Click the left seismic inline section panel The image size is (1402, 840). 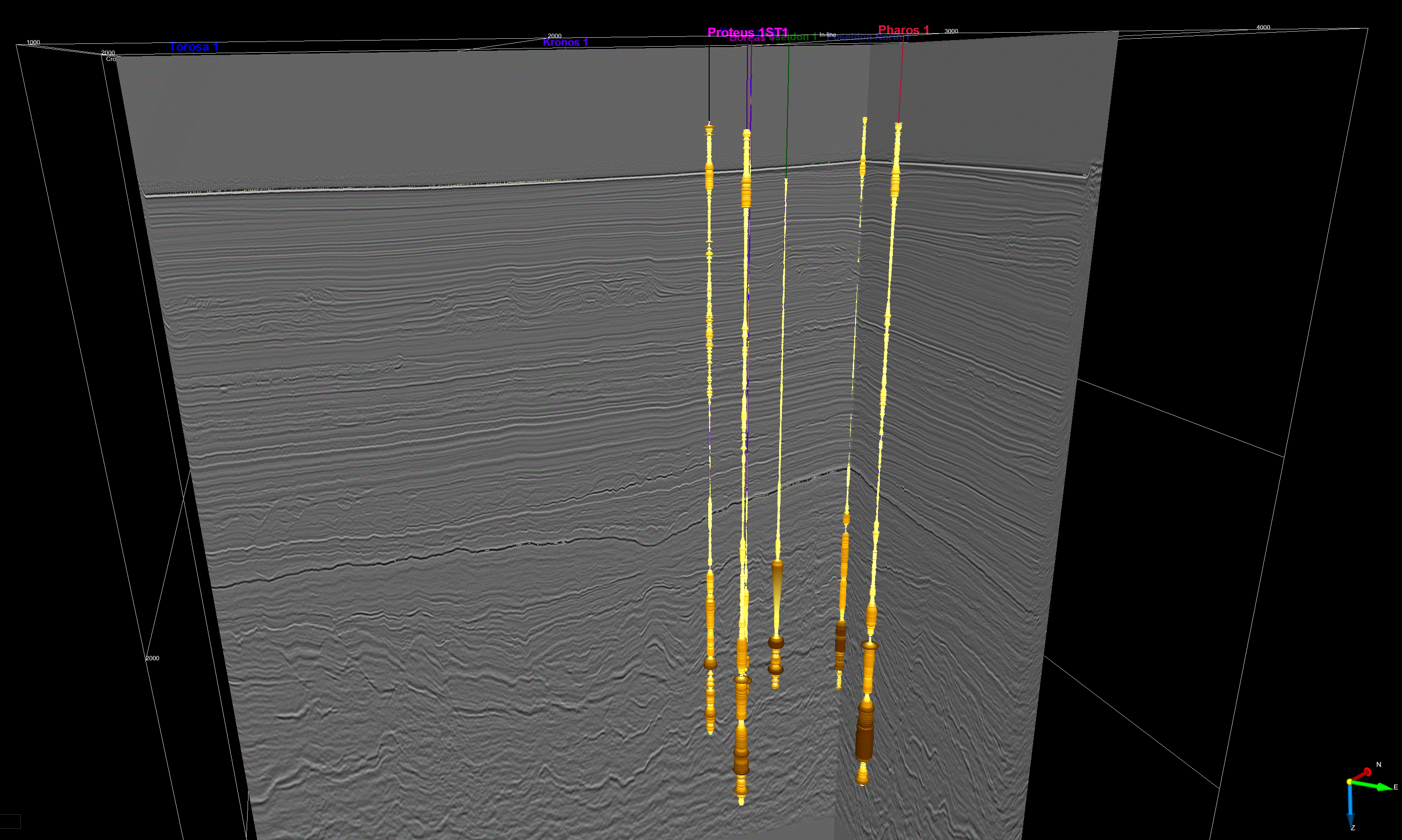[396, 396]
